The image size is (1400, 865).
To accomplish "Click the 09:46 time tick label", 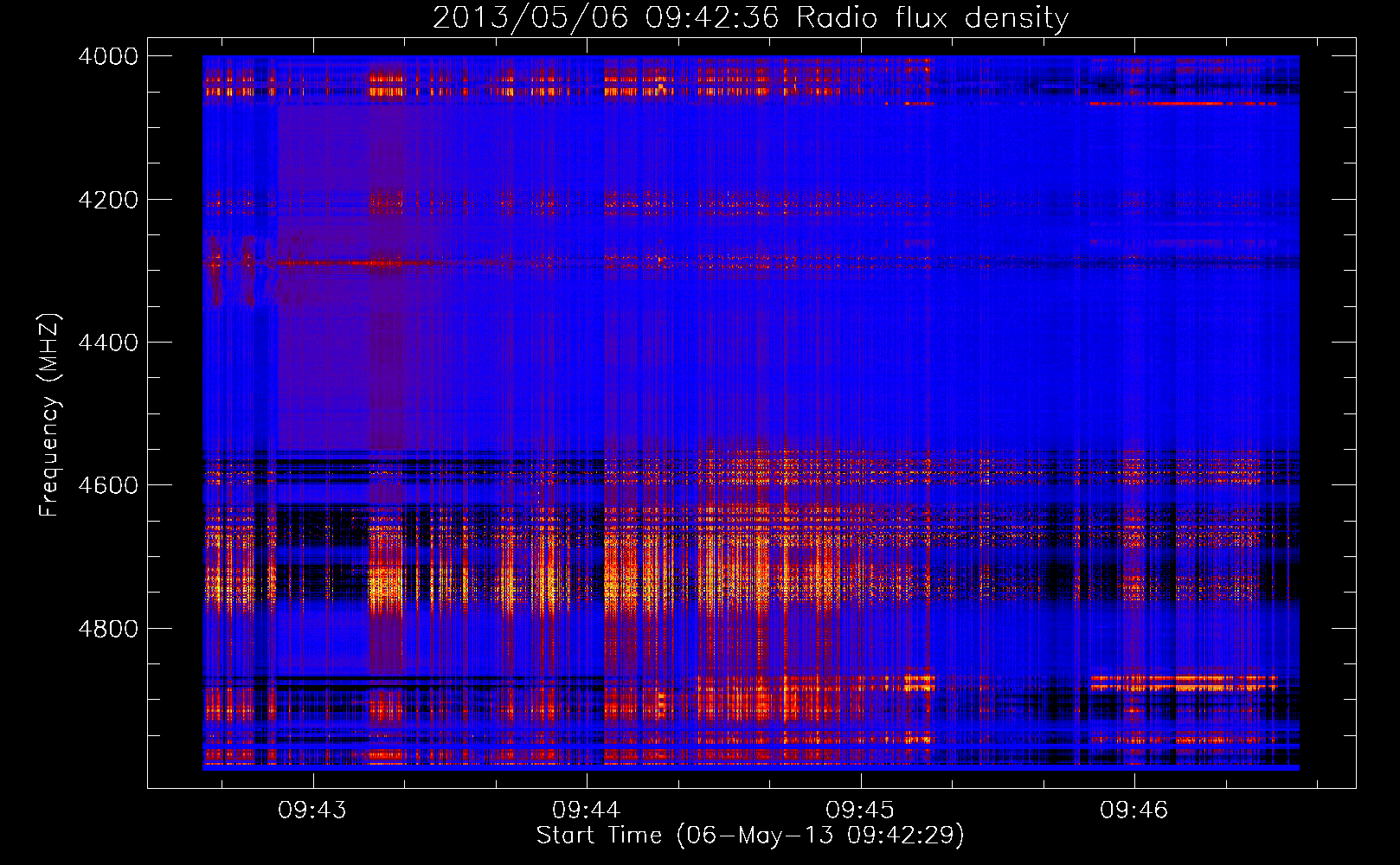I will [1134, 810].
